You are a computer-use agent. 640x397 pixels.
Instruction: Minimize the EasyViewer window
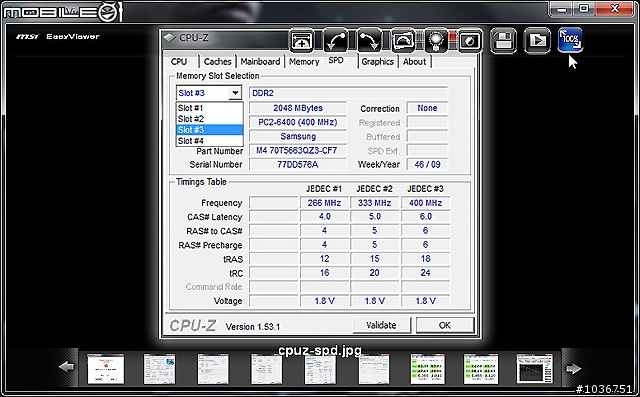tap(562, 9)
